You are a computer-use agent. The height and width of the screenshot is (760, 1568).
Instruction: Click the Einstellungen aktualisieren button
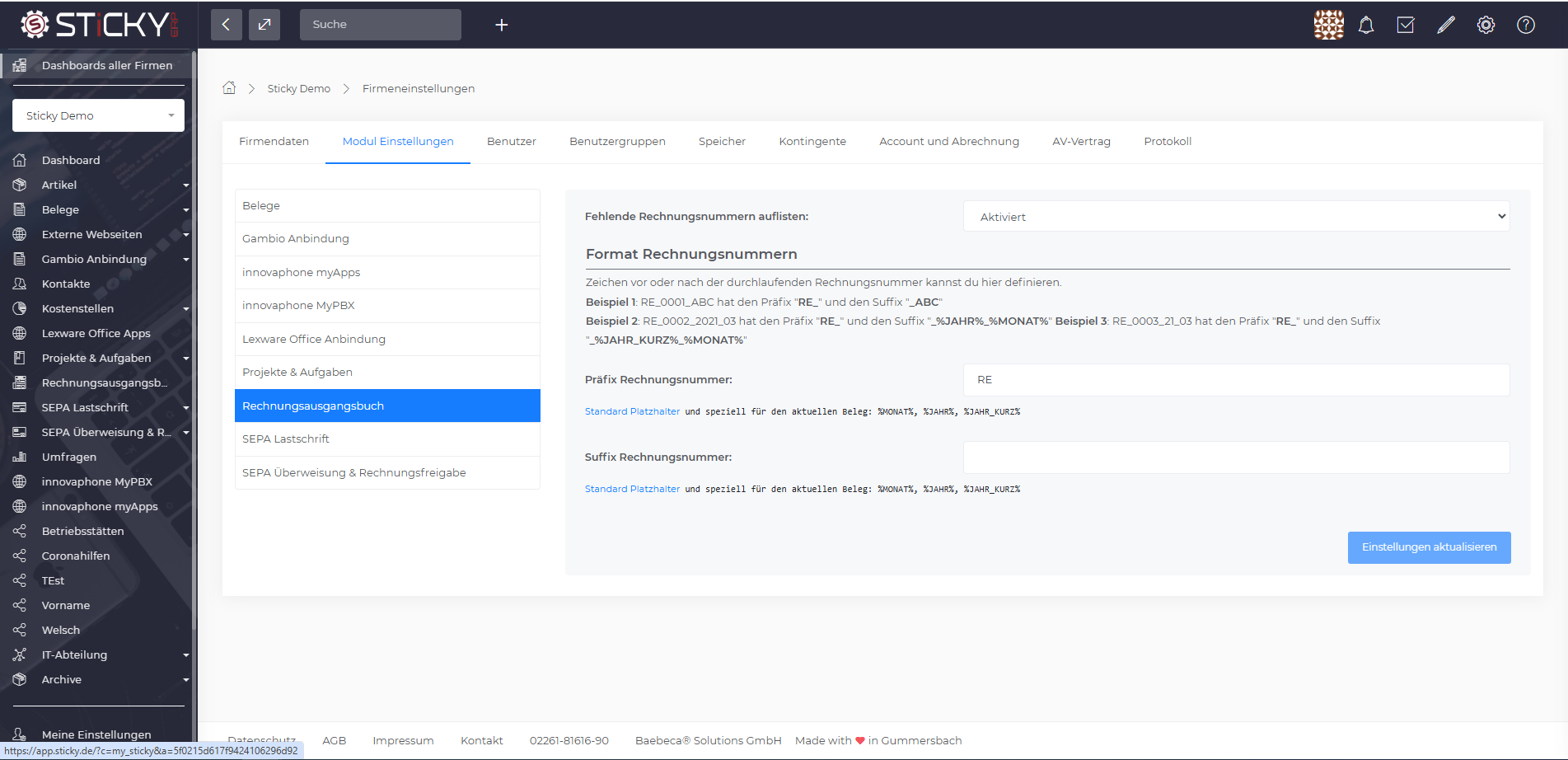(1429, 547)
